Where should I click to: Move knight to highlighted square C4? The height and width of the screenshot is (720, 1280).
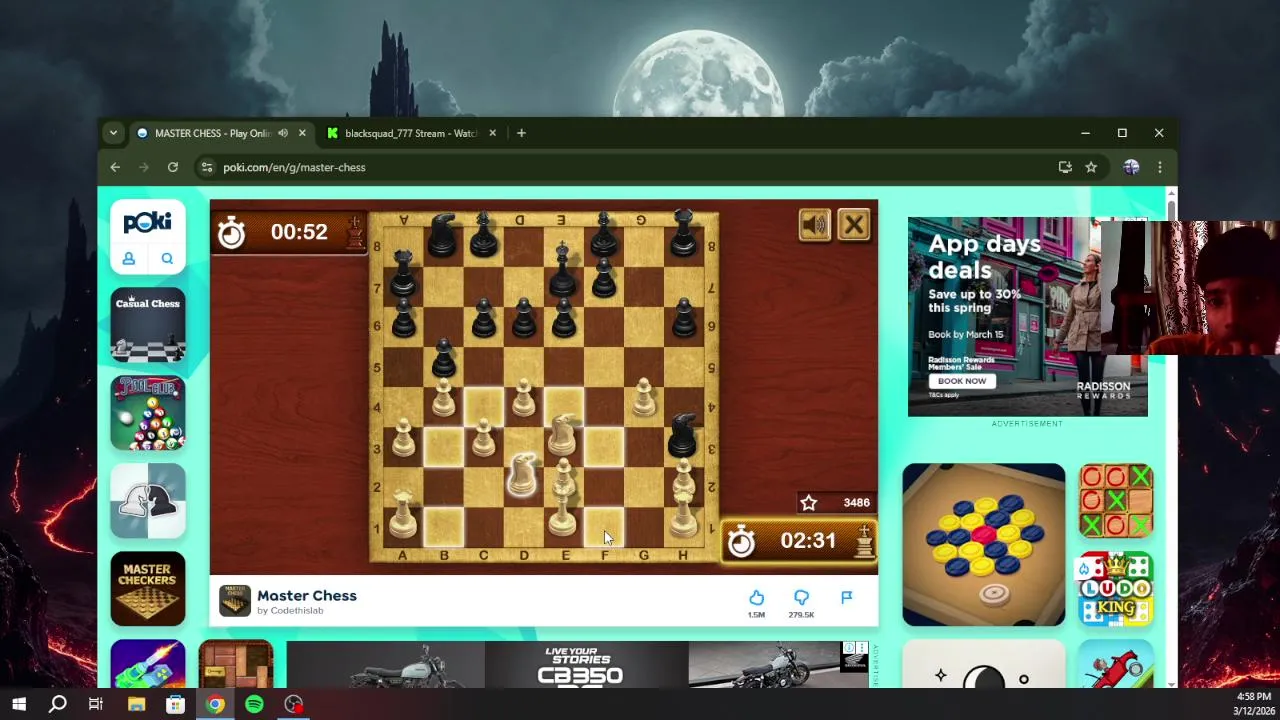pyautogui.click(x=483, y=406)
